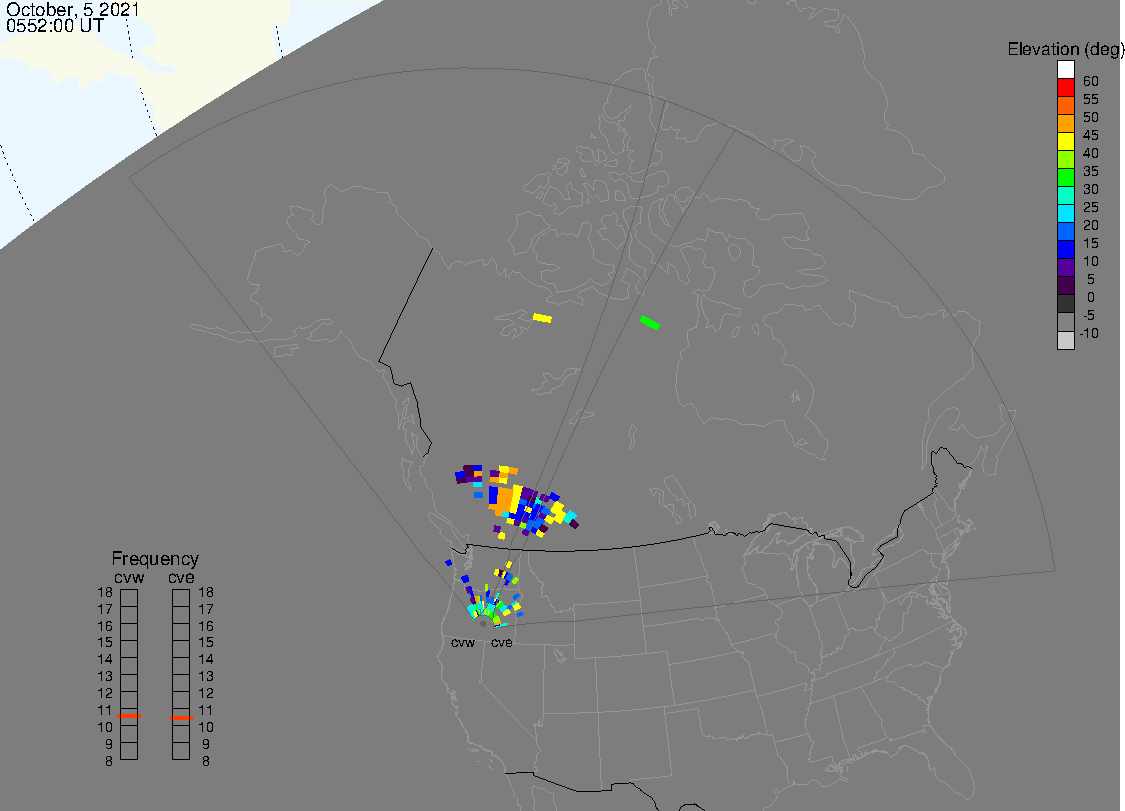1125x811 pixels.
Task: Click the '45' elevation legend label
Action: [x=1091, y=135]
